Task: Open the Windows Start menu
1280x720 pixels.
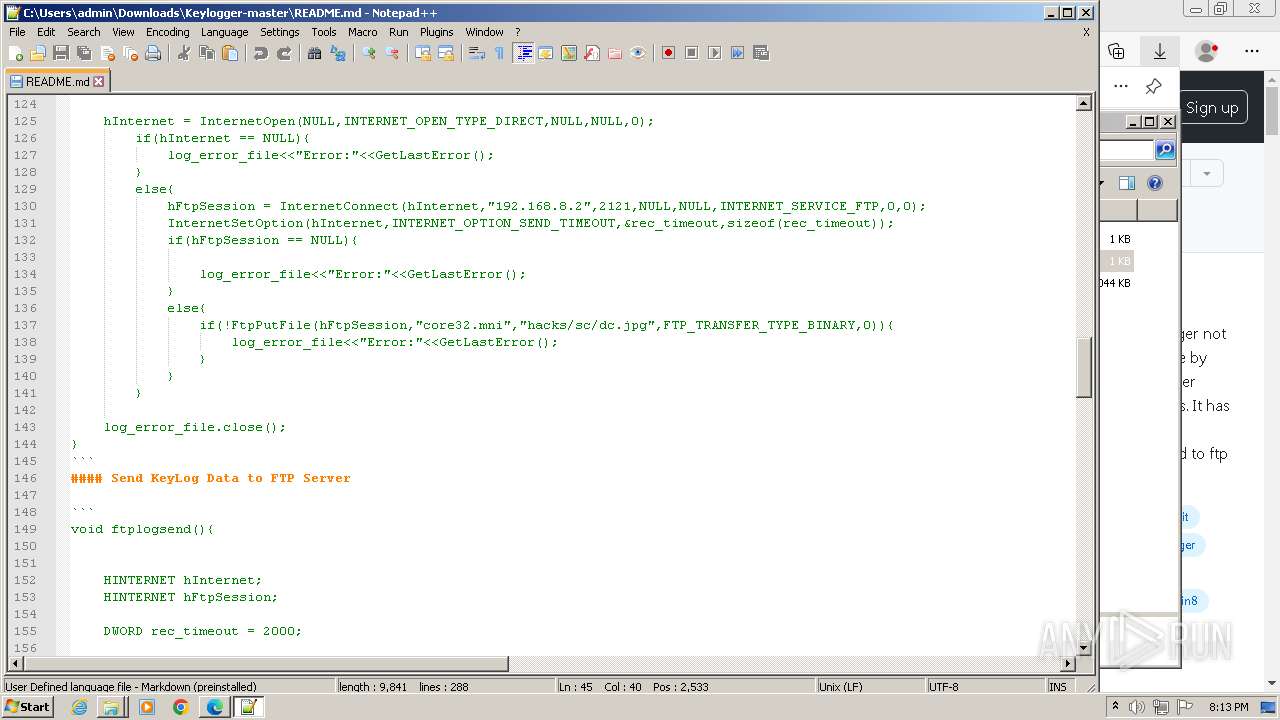Action: pos(27,707)
